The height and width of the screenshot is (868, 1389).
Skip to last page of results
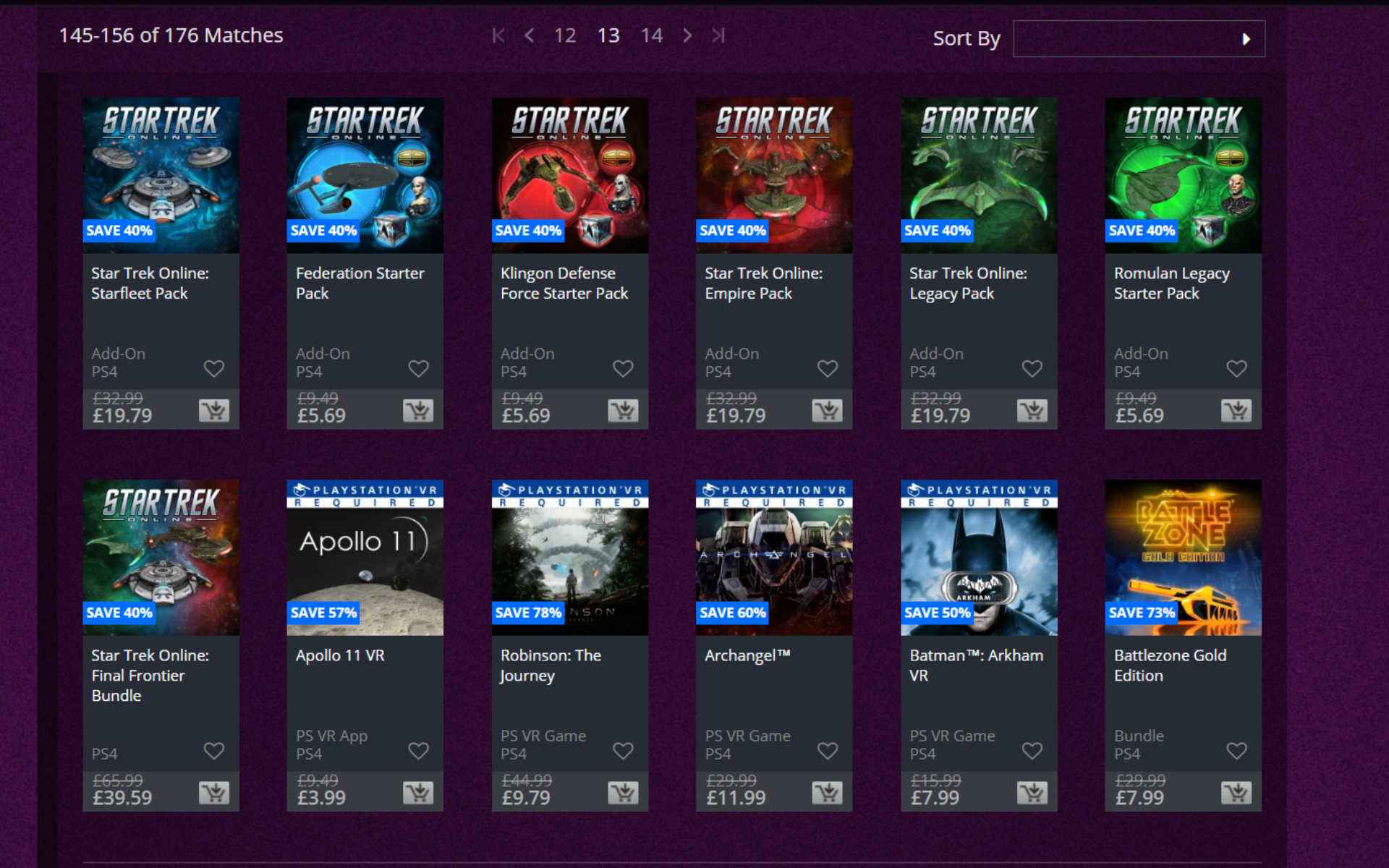point(718,35)
